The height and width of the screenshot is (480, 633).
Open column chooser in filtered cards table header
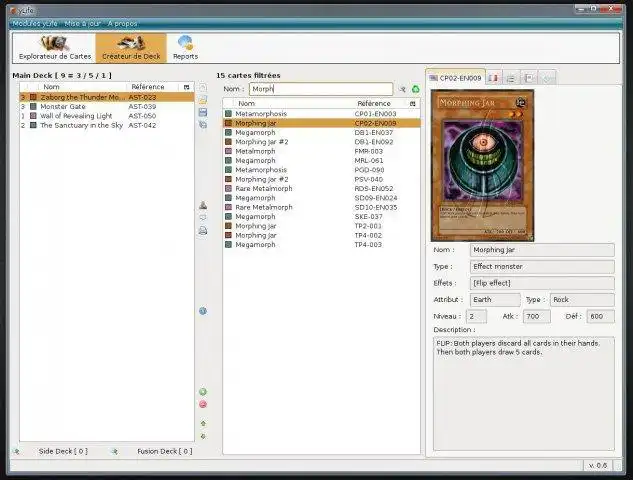coord(413,104)
